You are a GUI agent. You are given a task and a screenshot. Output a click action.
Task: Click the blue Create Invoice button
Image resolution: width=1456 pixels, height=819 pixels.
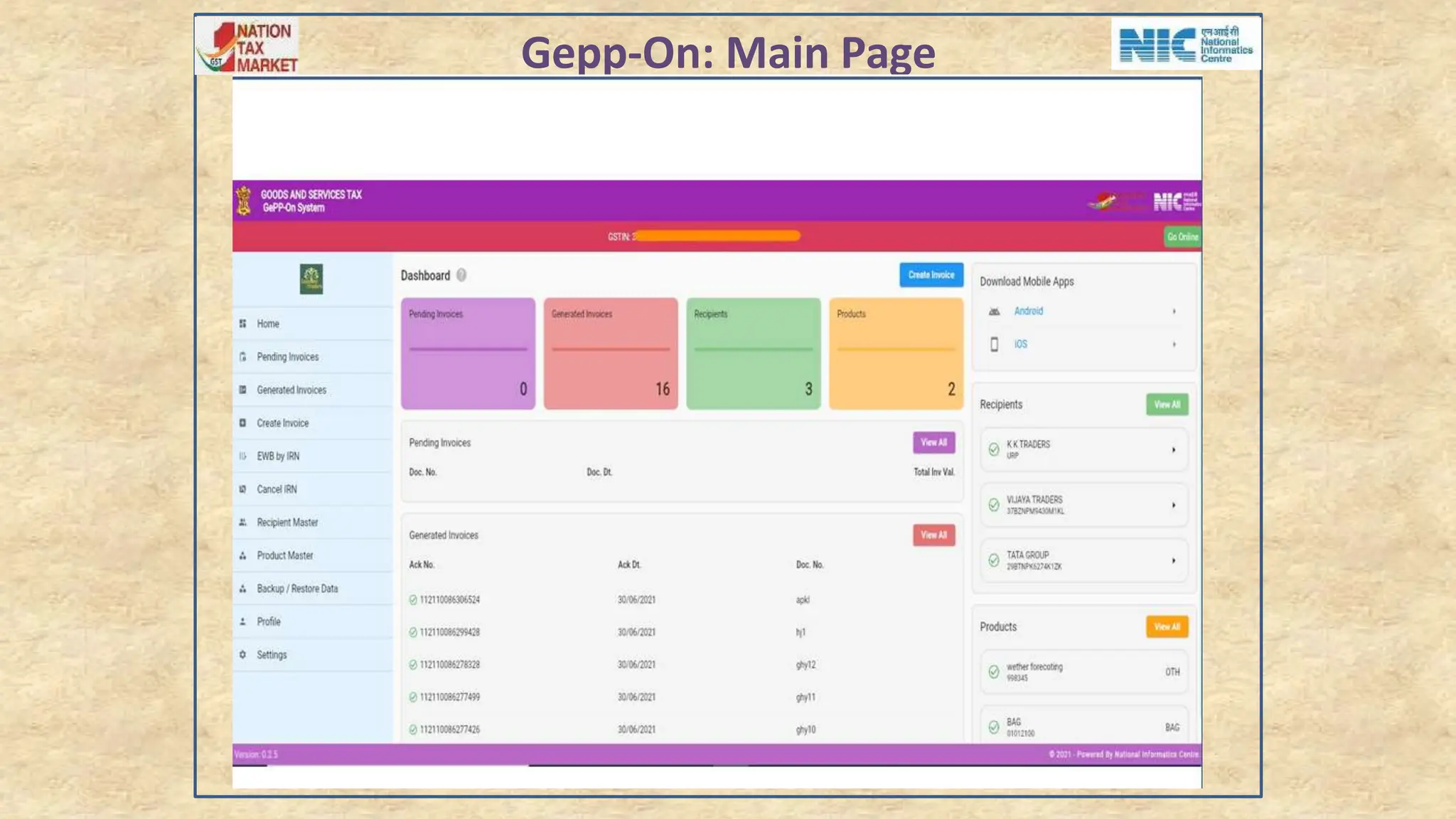click(x=931, y=275)
